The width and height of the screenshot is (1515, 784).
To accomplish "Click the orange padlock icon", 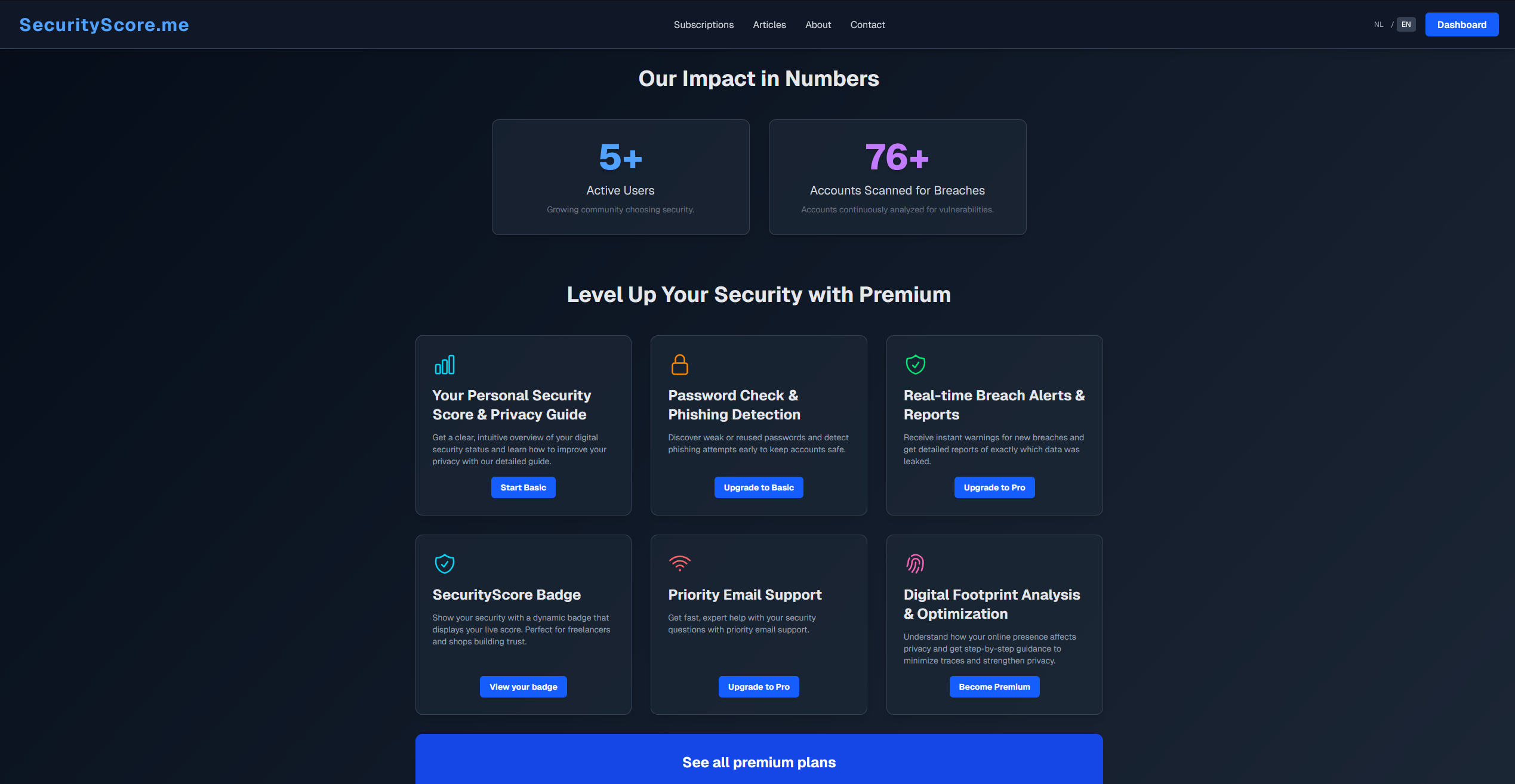I will [679, 365].
